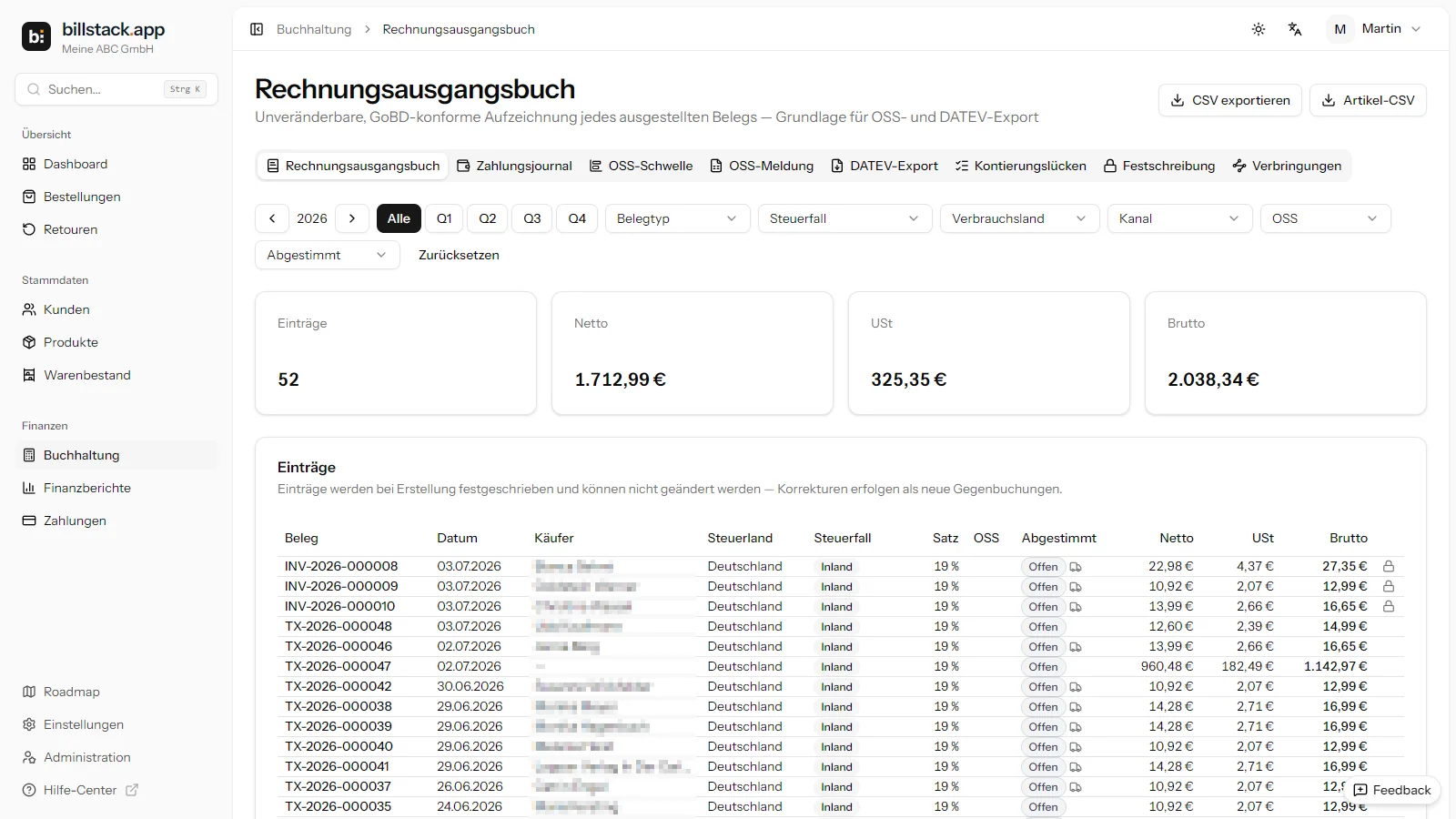Open Kunden via its people icon

tap(29, 309)
